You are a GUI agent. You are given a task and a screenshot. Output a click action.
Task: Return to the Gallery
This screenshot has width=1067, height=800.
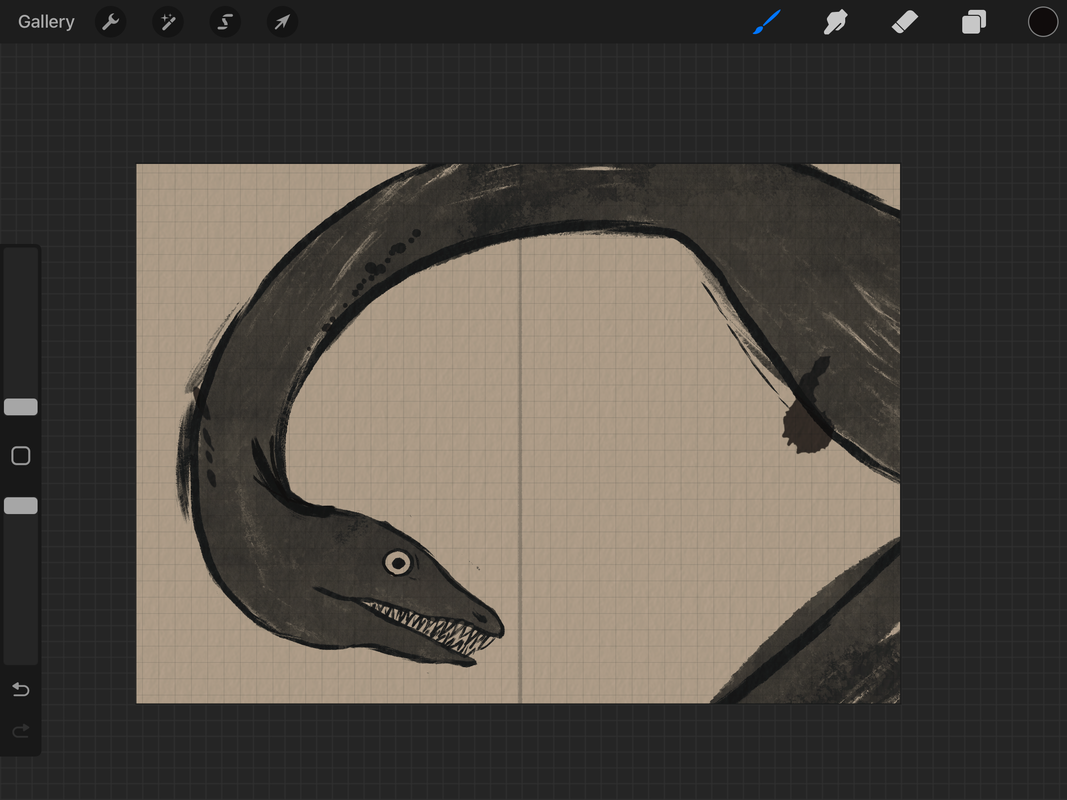tap(46, 22)
